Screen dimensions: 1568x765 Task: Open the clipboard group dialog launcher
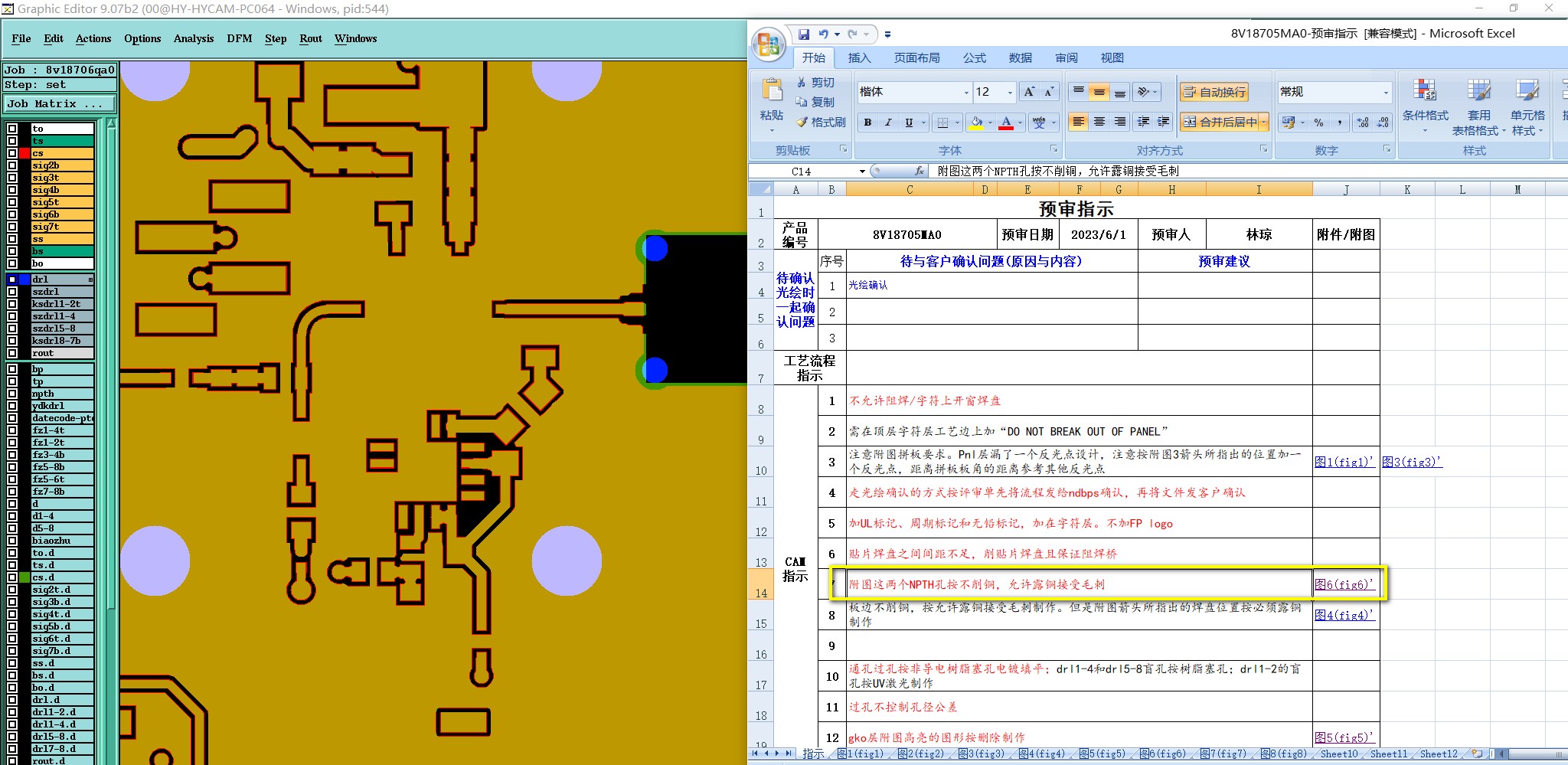844,149
